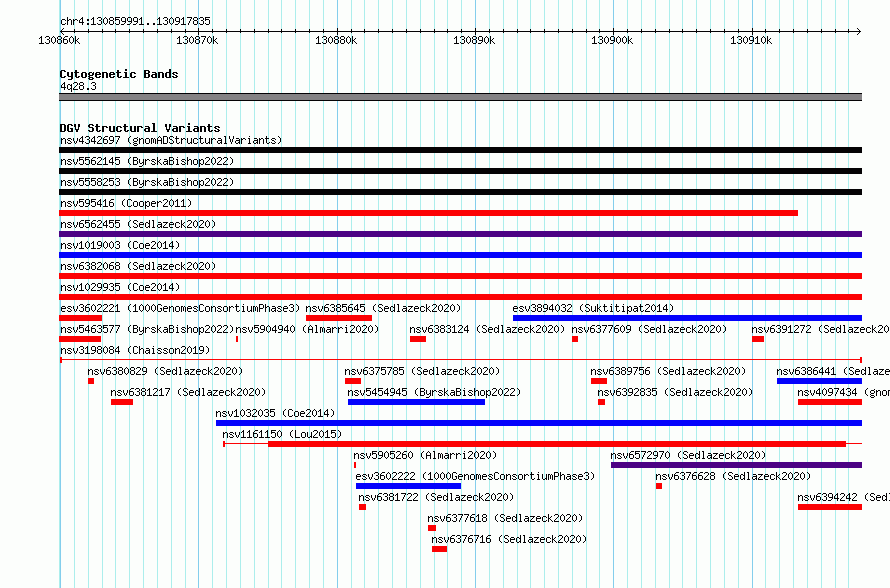Click the nsv595416 Cooper2011 red bar
The image size is (890, 588).
point(429,213)
